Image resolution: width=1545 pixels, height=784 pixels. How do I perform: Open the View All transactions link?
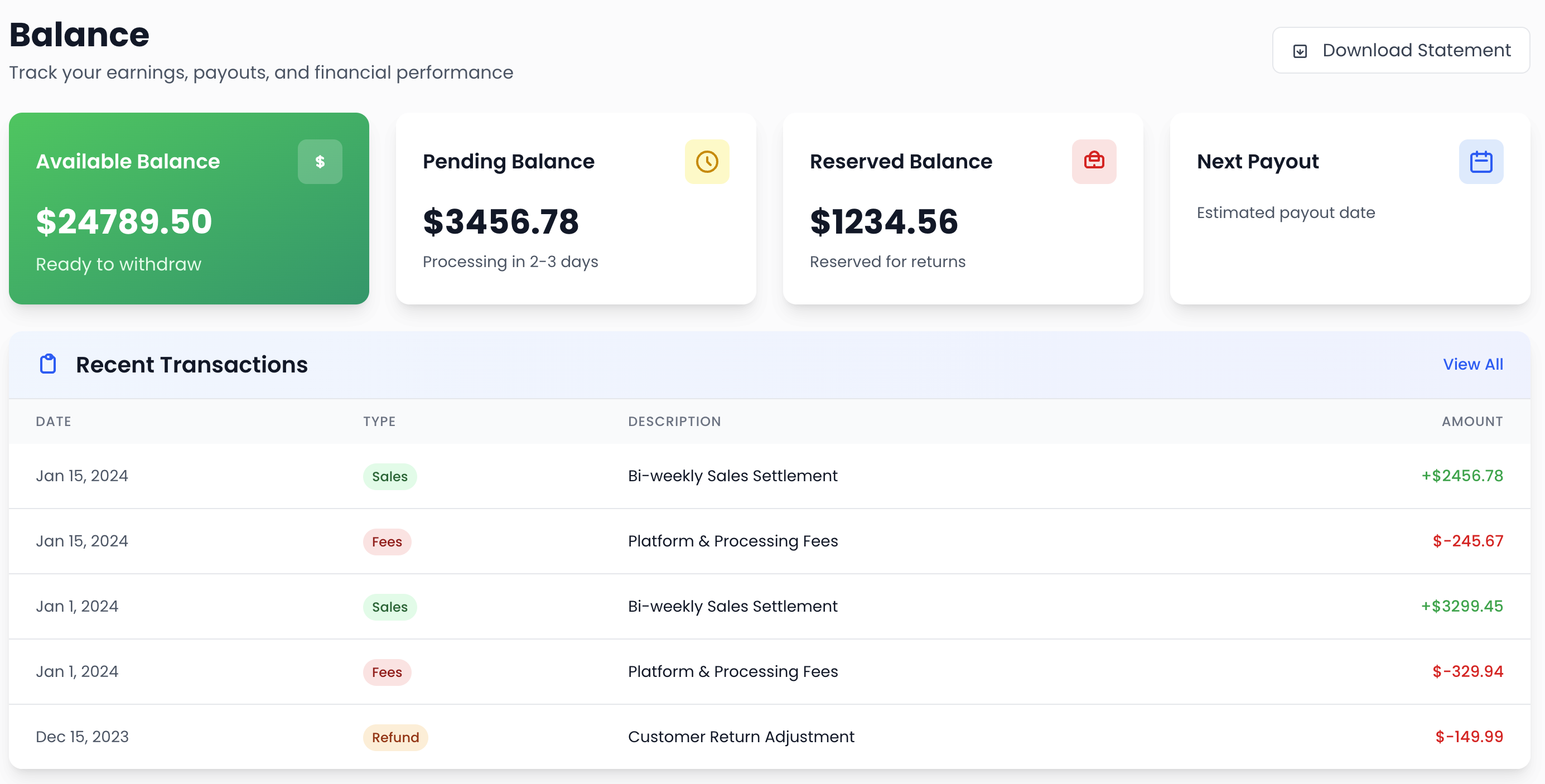[x=1472, y=365]
